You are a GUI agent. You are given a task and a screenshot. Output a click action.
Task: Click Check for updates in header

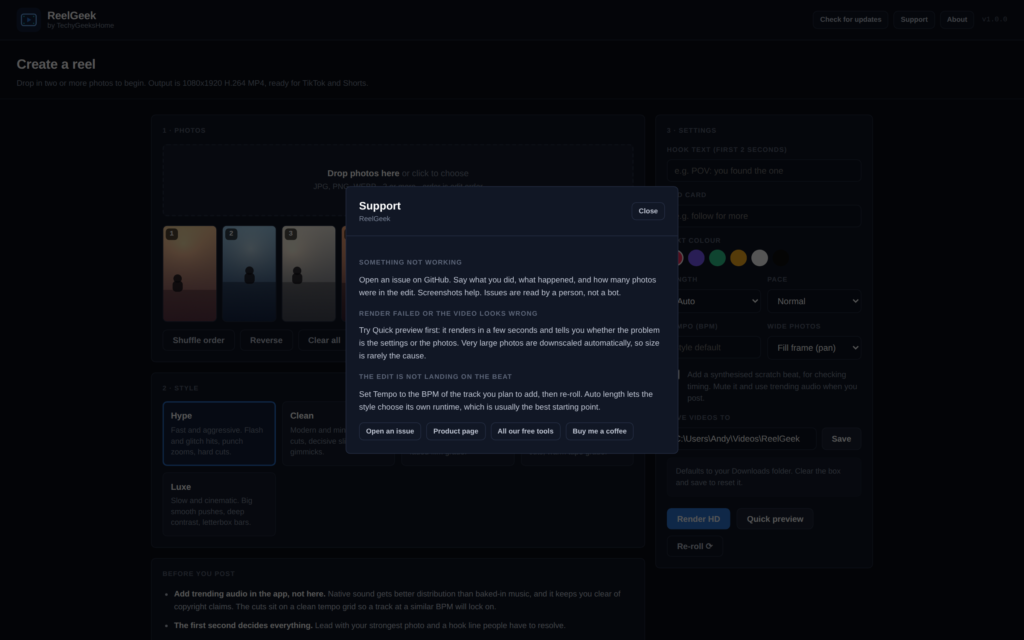(850, 20)
